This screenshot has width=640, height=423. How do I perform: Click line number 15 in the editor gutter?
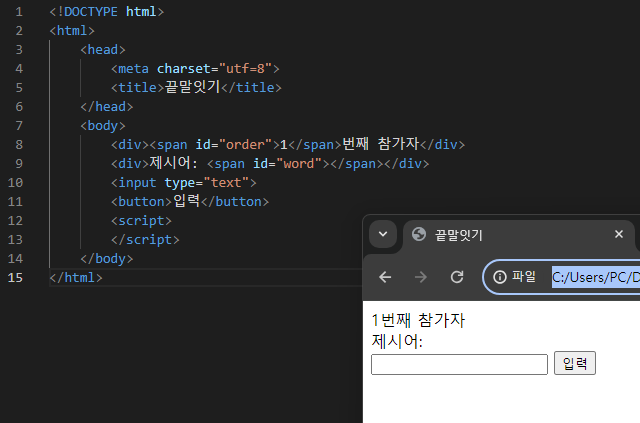point(15,278)
